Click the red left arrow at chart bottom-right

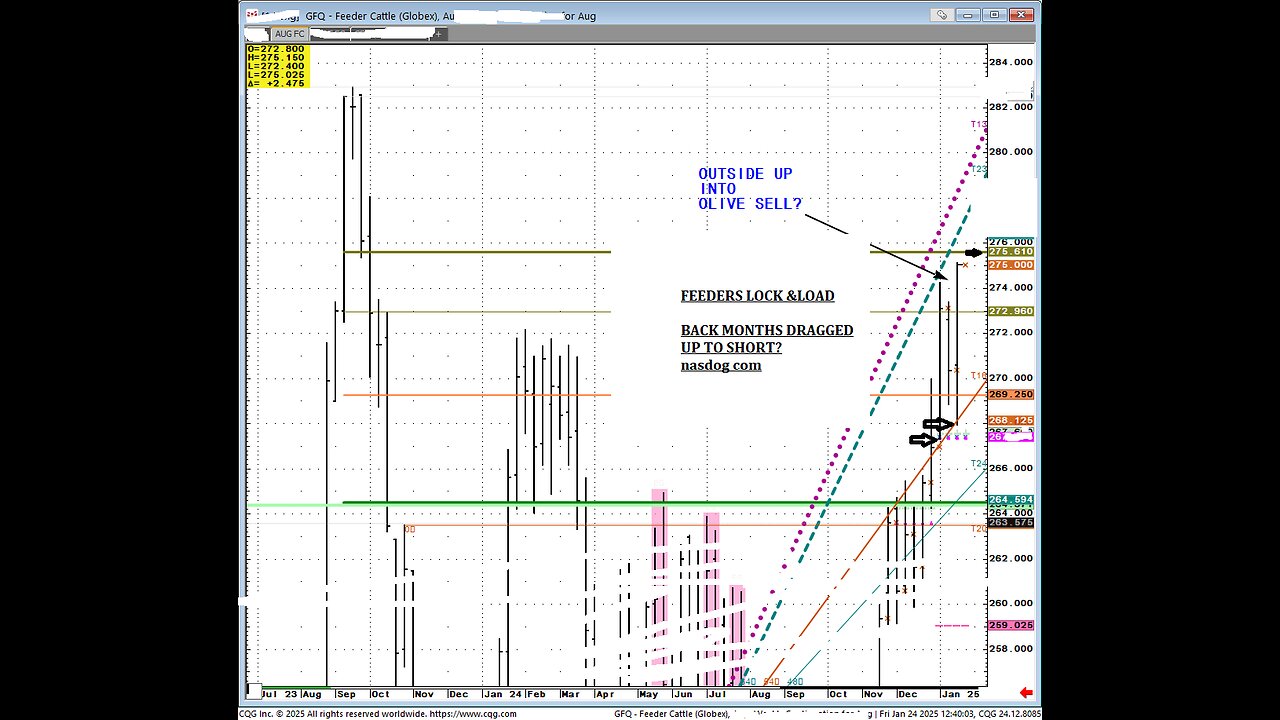1025,693
